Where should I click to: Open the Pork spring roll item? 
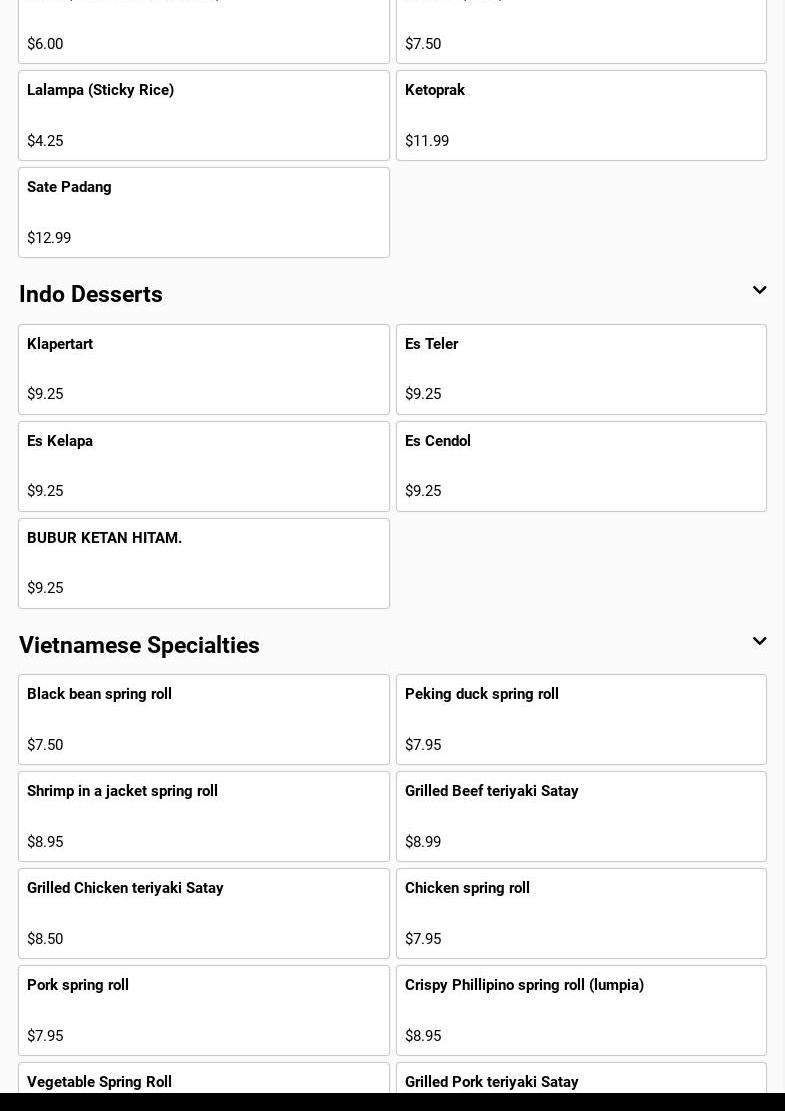coord(203,1010)
